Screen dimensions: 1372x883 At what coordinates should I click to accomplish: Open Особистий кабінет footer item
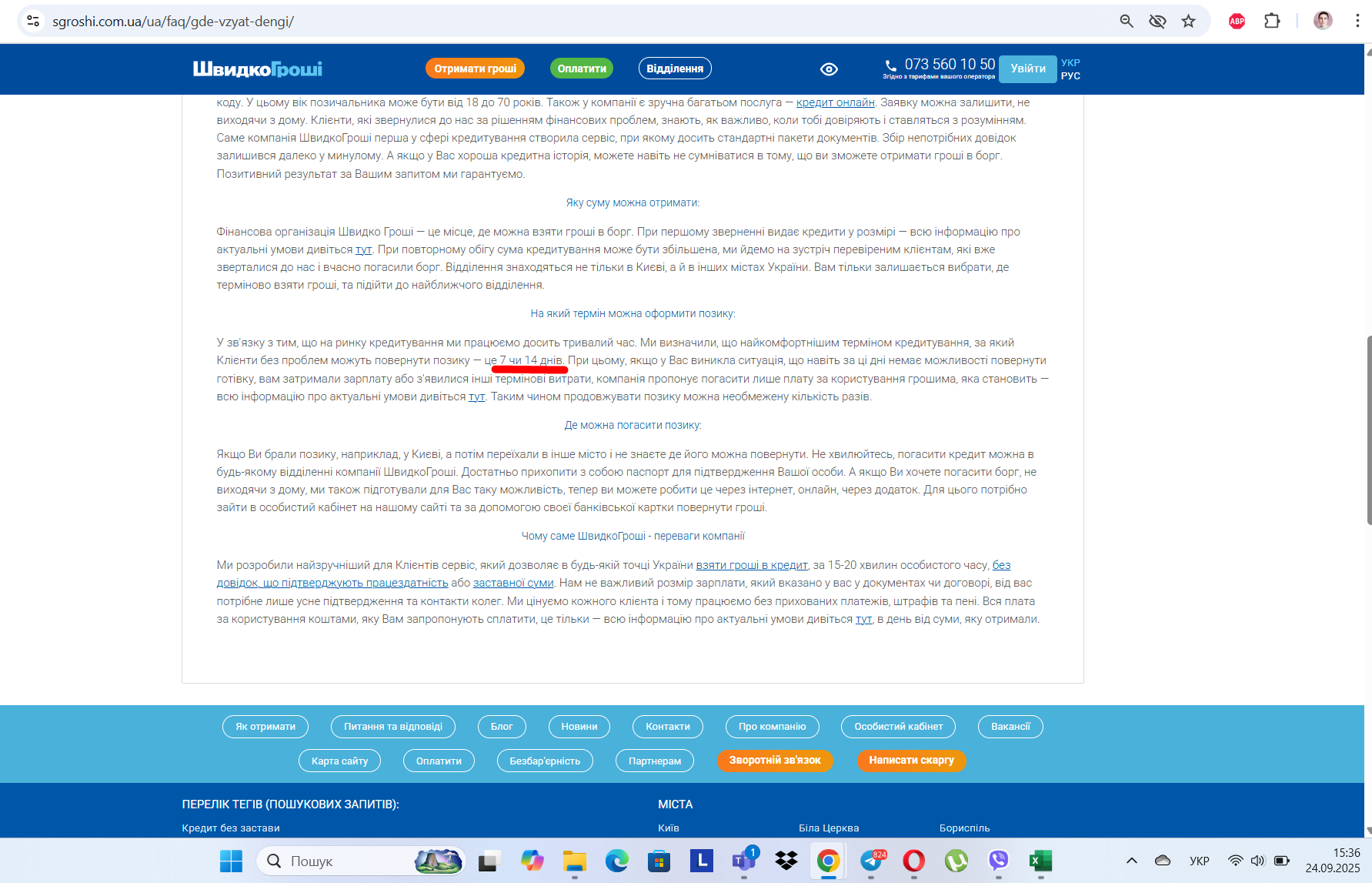[x=899, y=727]
